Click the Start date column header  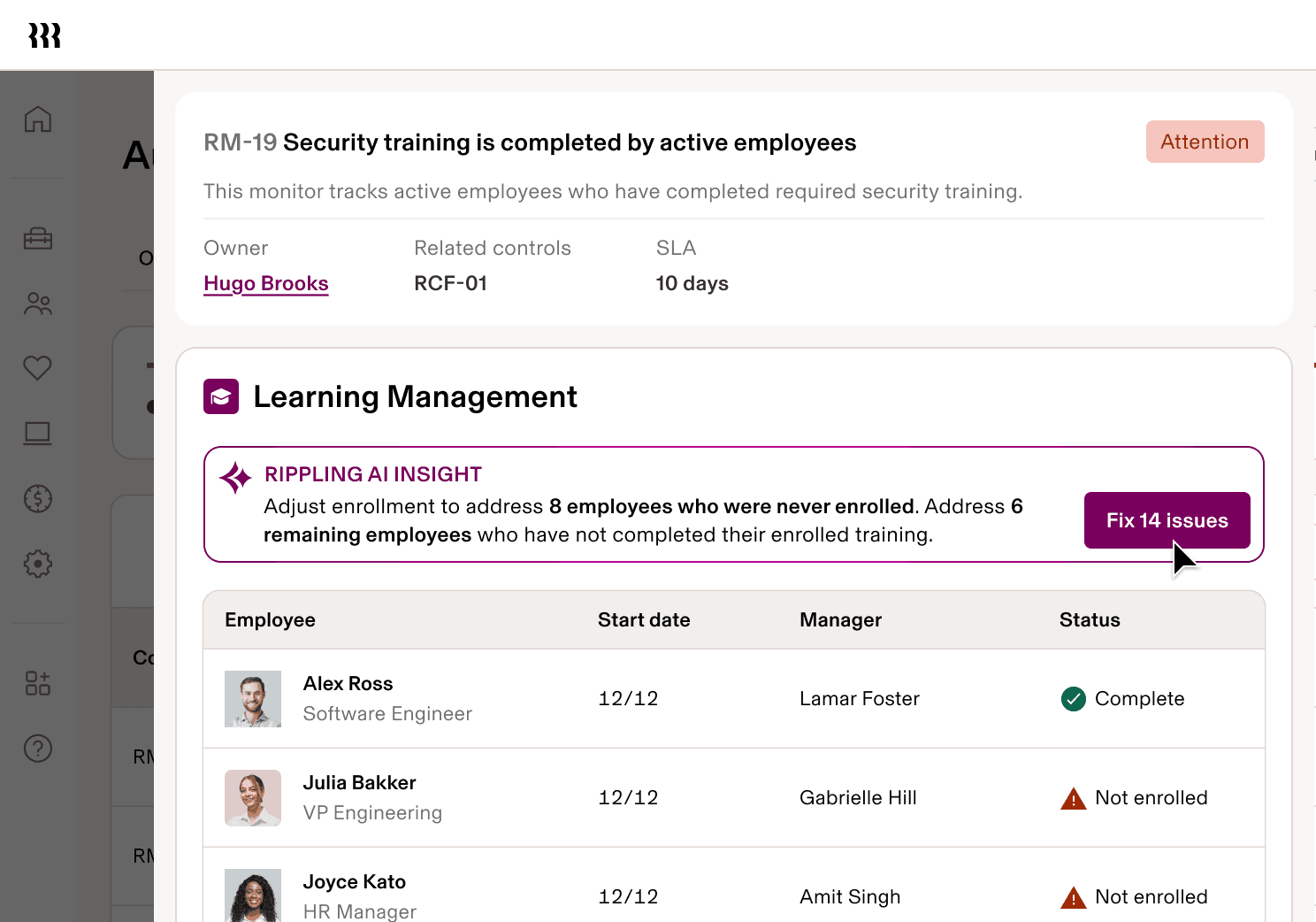click(x=644, y=619)
